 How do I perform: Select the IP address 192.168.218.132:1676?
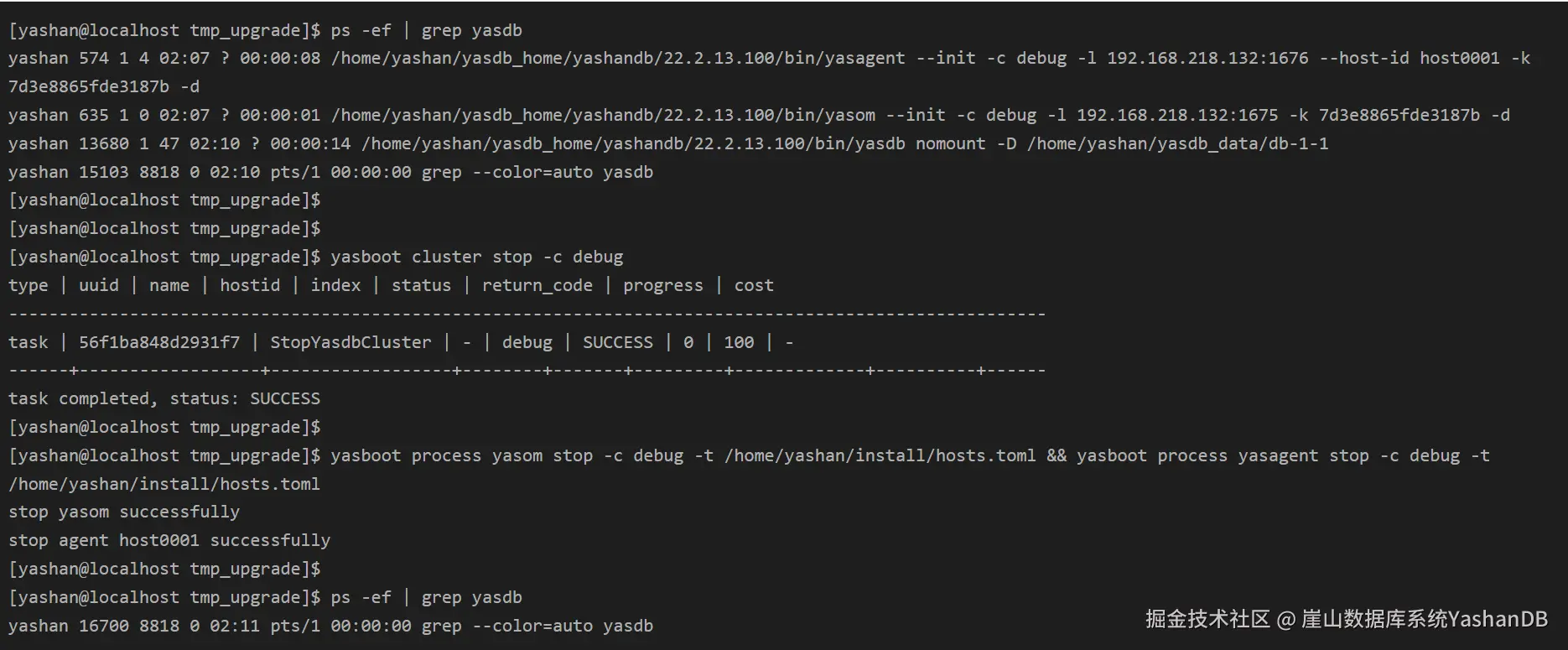[x=1207, y=58]
